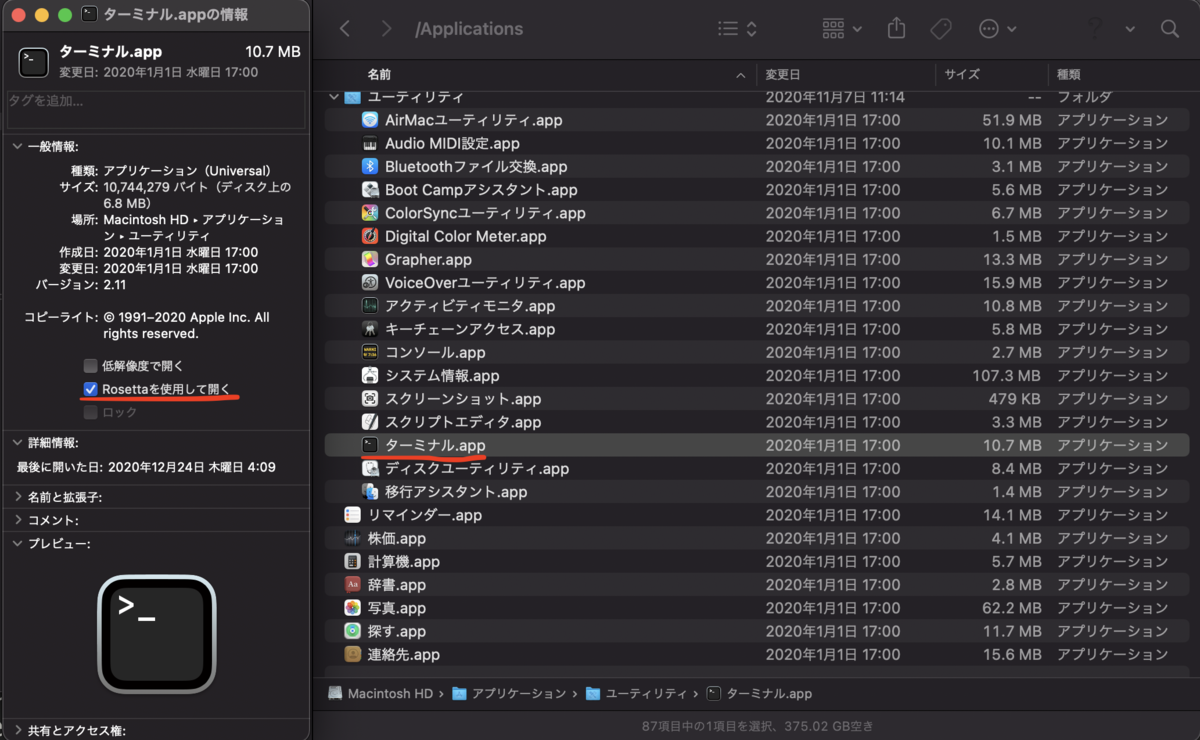1200x740 pixels.
Task: Click the 株価.app icon
Action: (352, 538)
